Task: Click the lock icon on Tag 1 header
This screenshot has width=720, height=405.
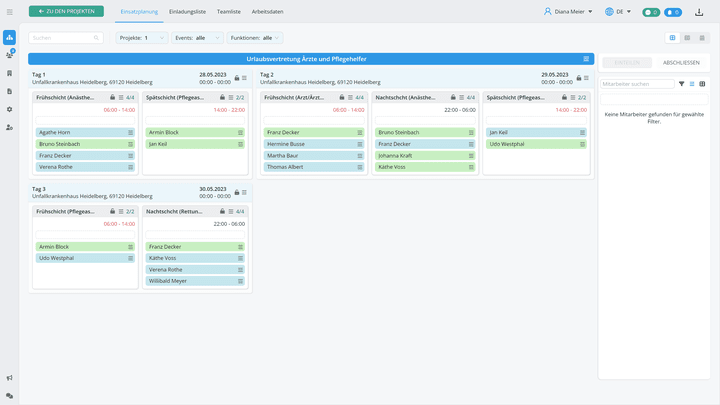Action: pyautogui.click(x=236, y=78)
